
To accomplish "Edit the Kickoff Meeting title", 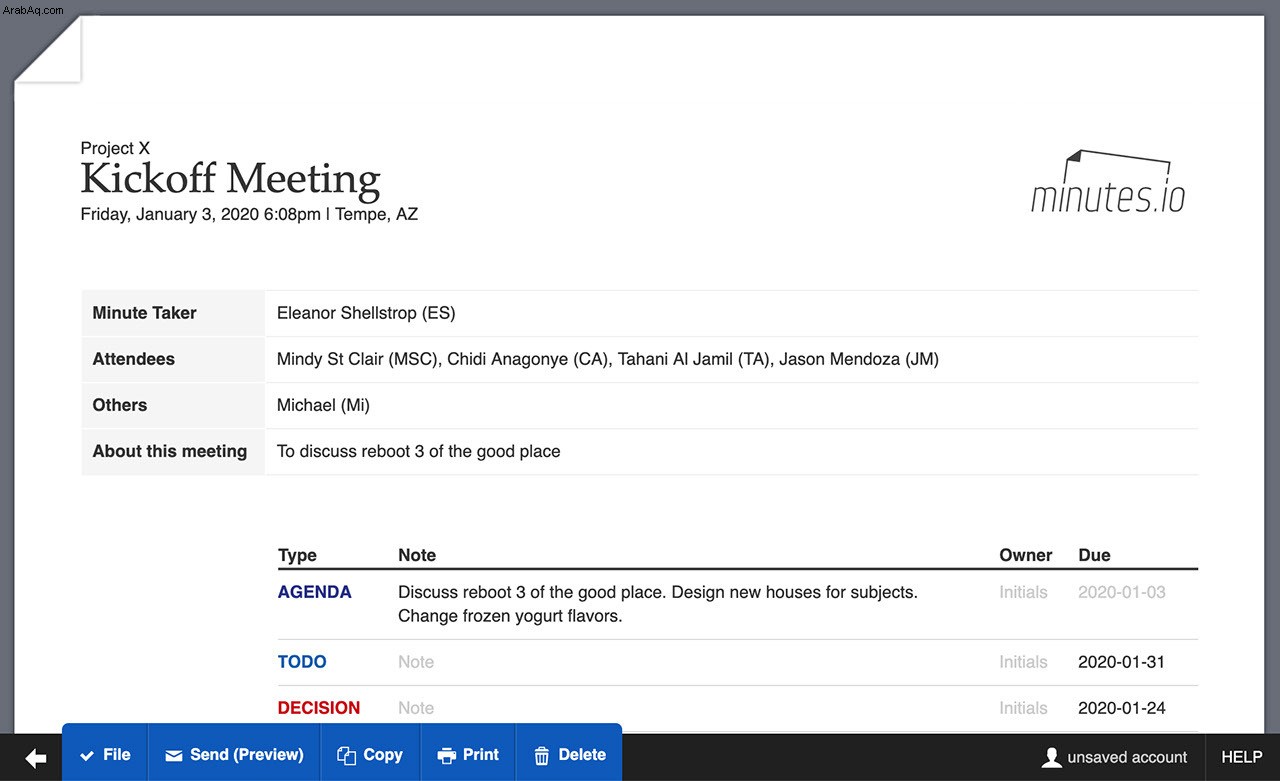I will coord(230,179).
